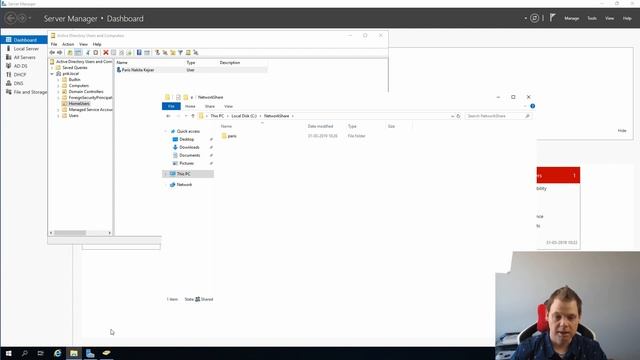Click the Filter funnel icon in Active Directory toolbar
This screenshot has width=640, height=360.
click(180, 52)
